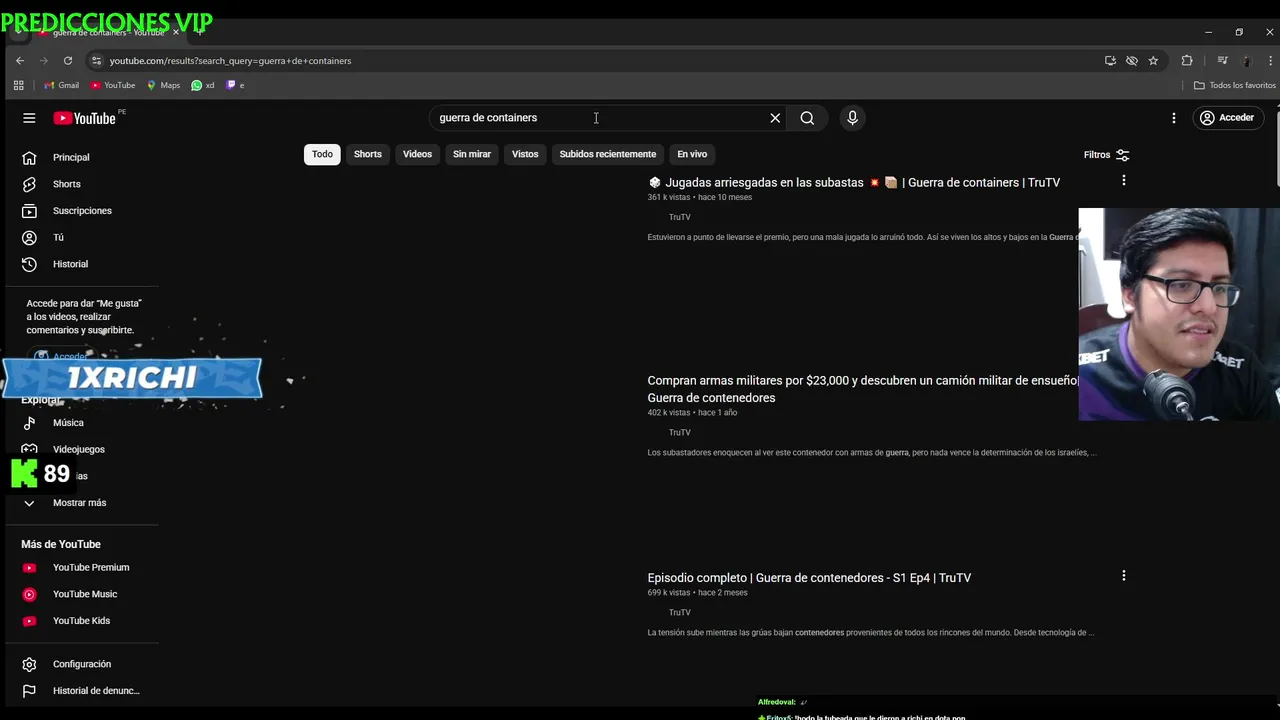Click the youtube.com address bar URL
This screenshot has height=720, width=1280.
click(x=230, y=61)
